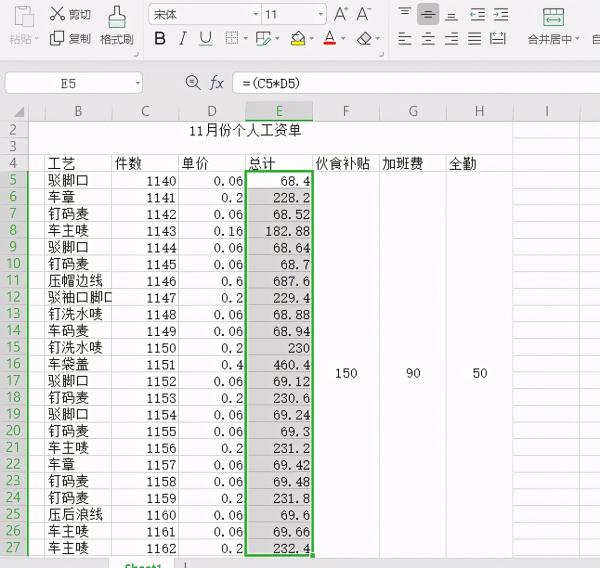Click the distributed alignment icon
The width and height of the screenshot is (600, 568).
point(498,39)
